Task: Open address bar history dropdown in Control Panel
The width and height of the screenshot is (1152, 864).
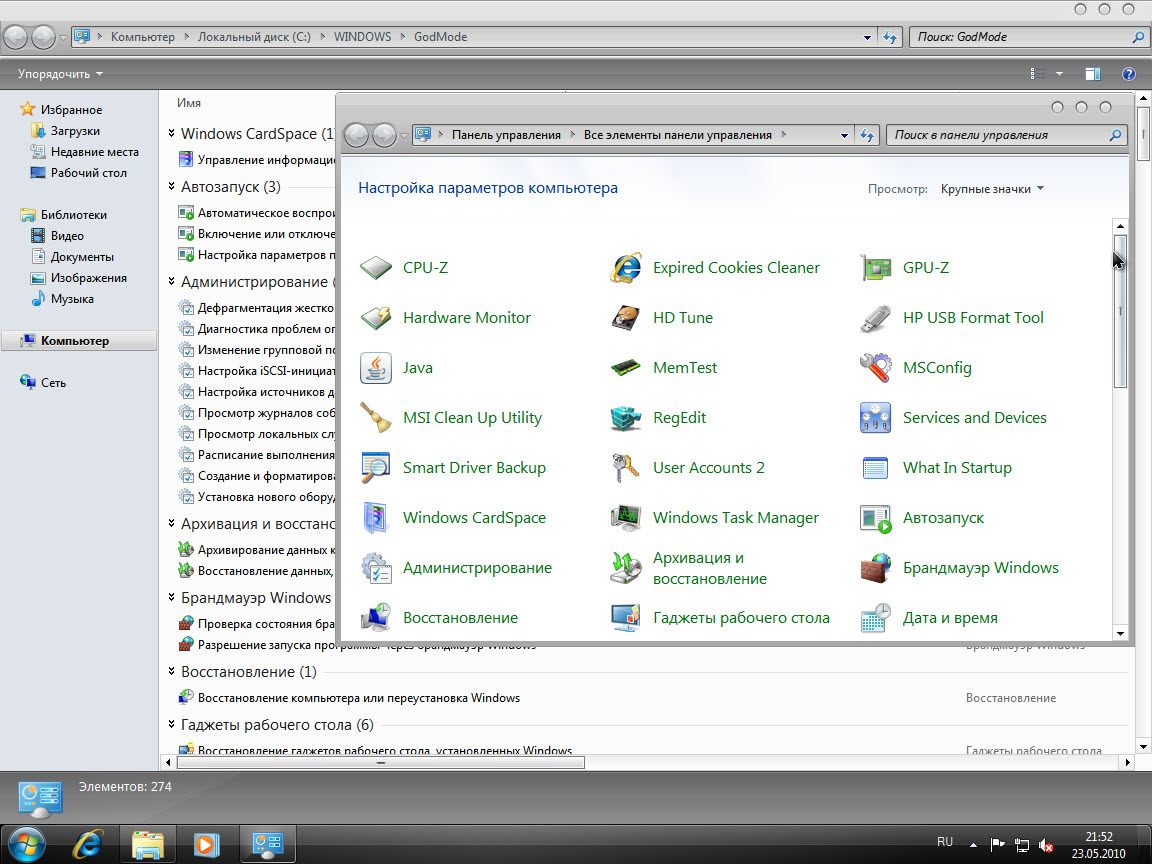Action: [x=844, y=135]
